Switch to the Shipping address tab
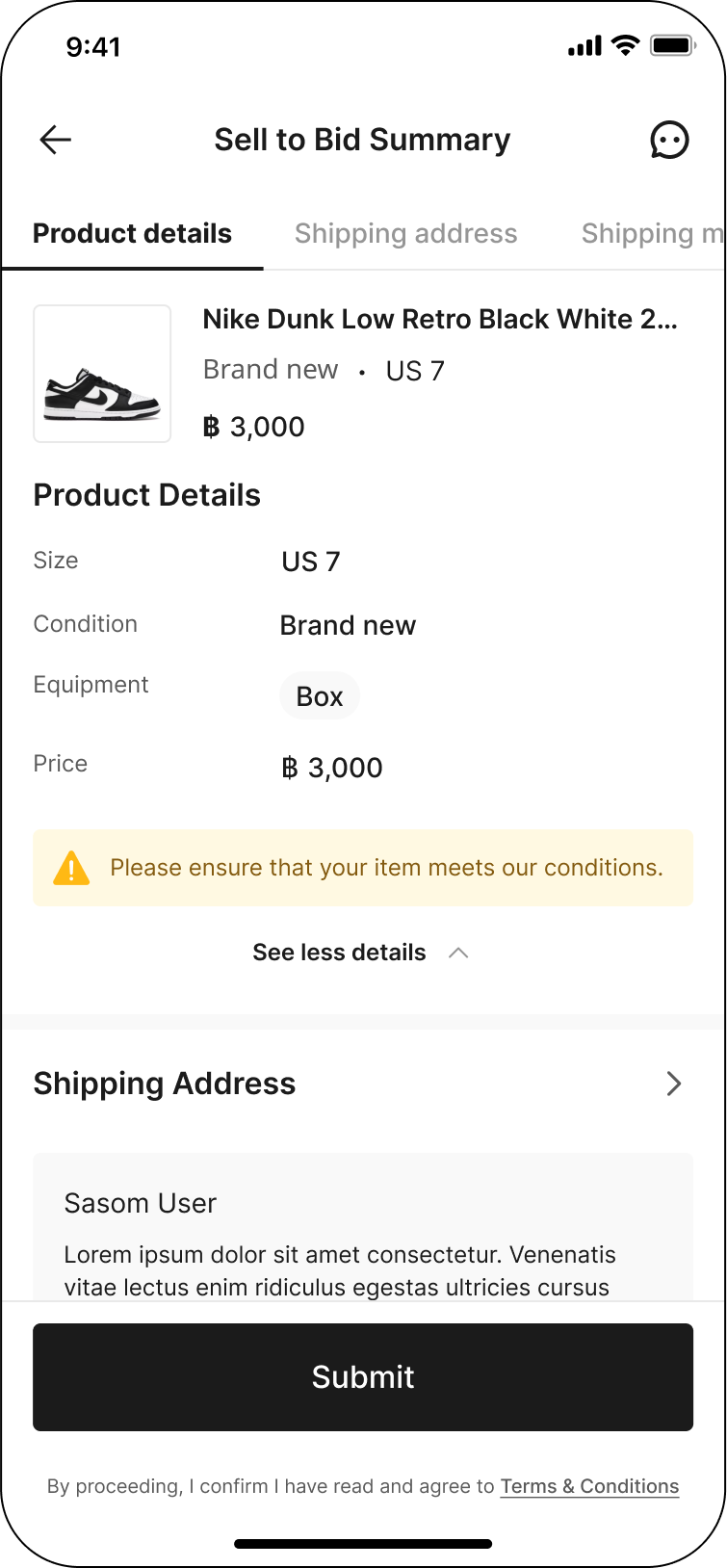The width and height of the screenshot is (727, 1568). [x=405, y=234]
